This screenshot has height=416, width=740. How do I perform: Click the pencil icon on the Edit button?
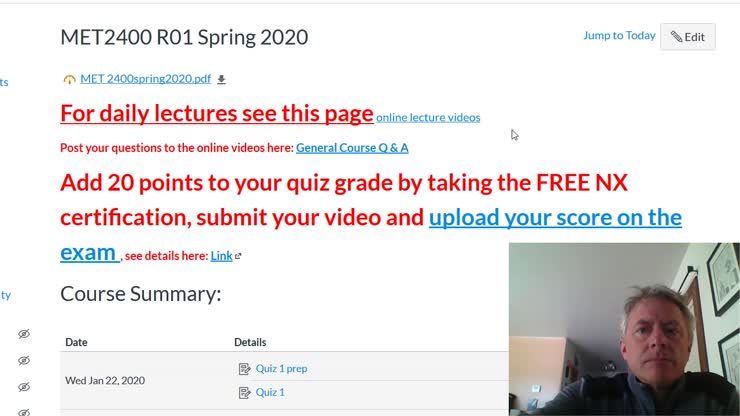[676, 37]
